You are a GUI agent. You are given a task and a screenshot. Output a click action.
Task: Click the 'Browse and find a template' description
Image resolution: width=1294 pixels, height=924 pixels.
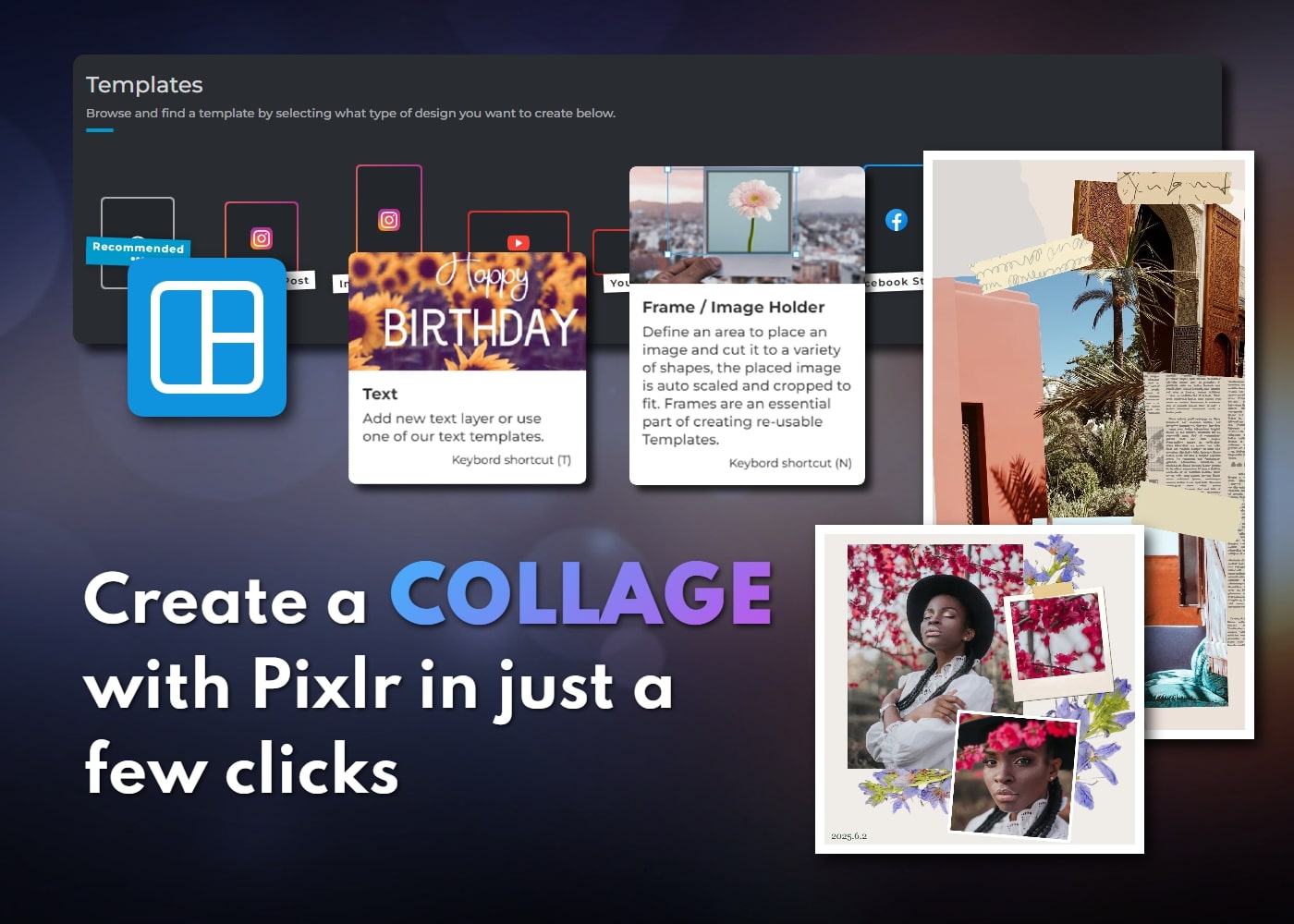(350, 113)
